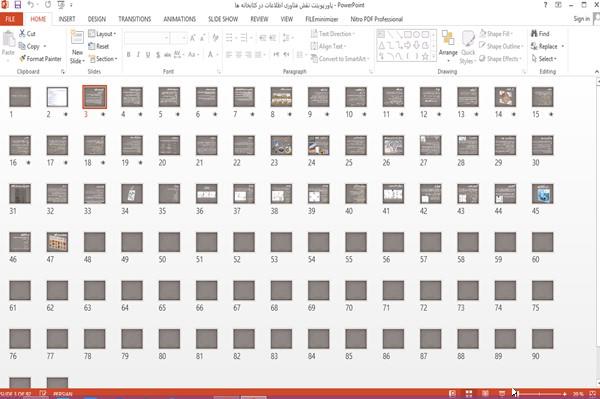The height and width of the screenshot is (399, 600).
Task: Toggle text Shadow formatting
Action: [158, 55]
